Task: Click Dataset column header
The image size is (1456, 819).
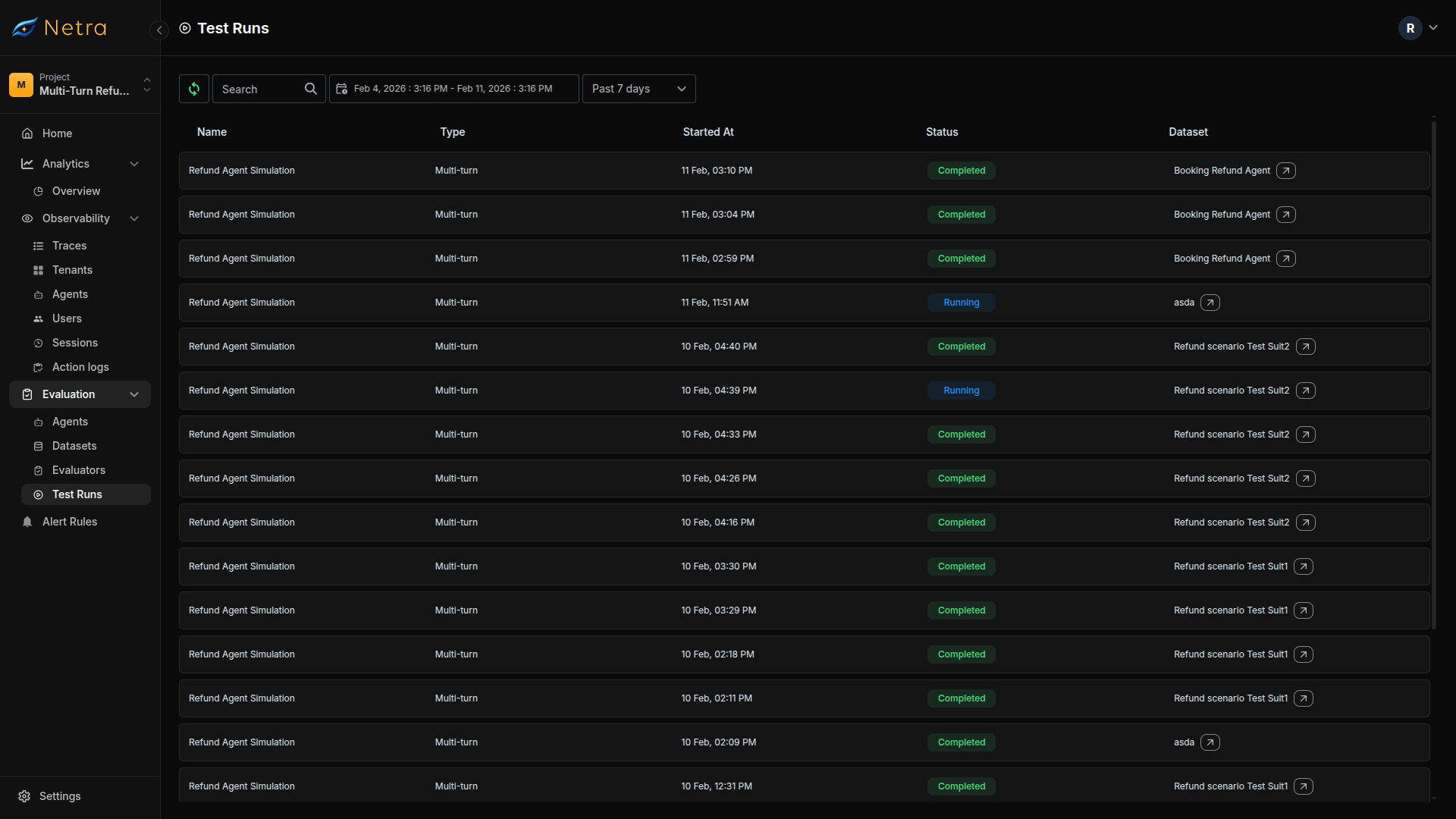Action: (1188, 132)
